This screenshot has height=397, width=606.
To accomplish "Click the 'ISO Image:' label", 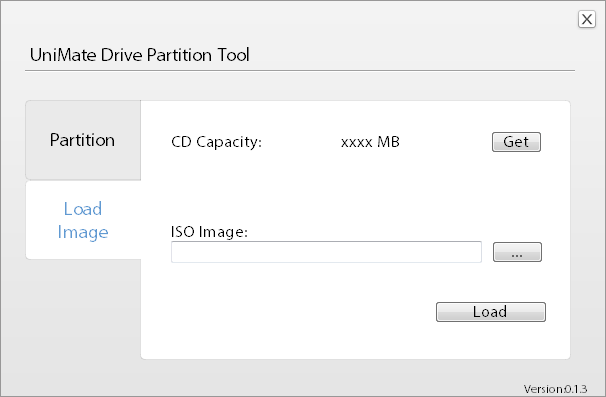I will click(209, 232).
